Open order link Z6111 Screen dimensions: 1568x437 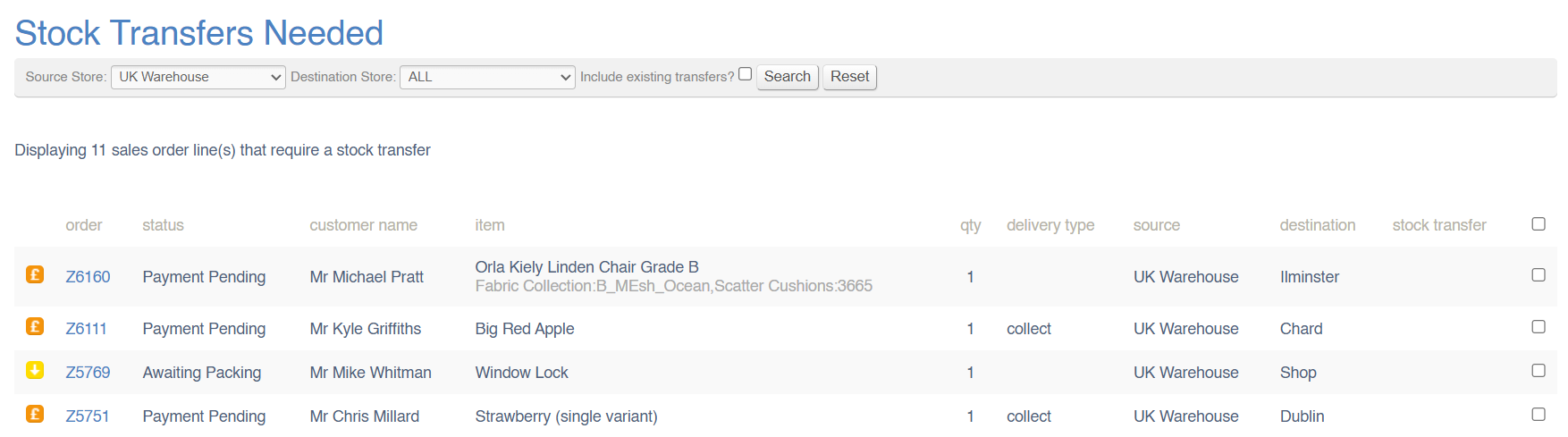click(x=86, y=329)
